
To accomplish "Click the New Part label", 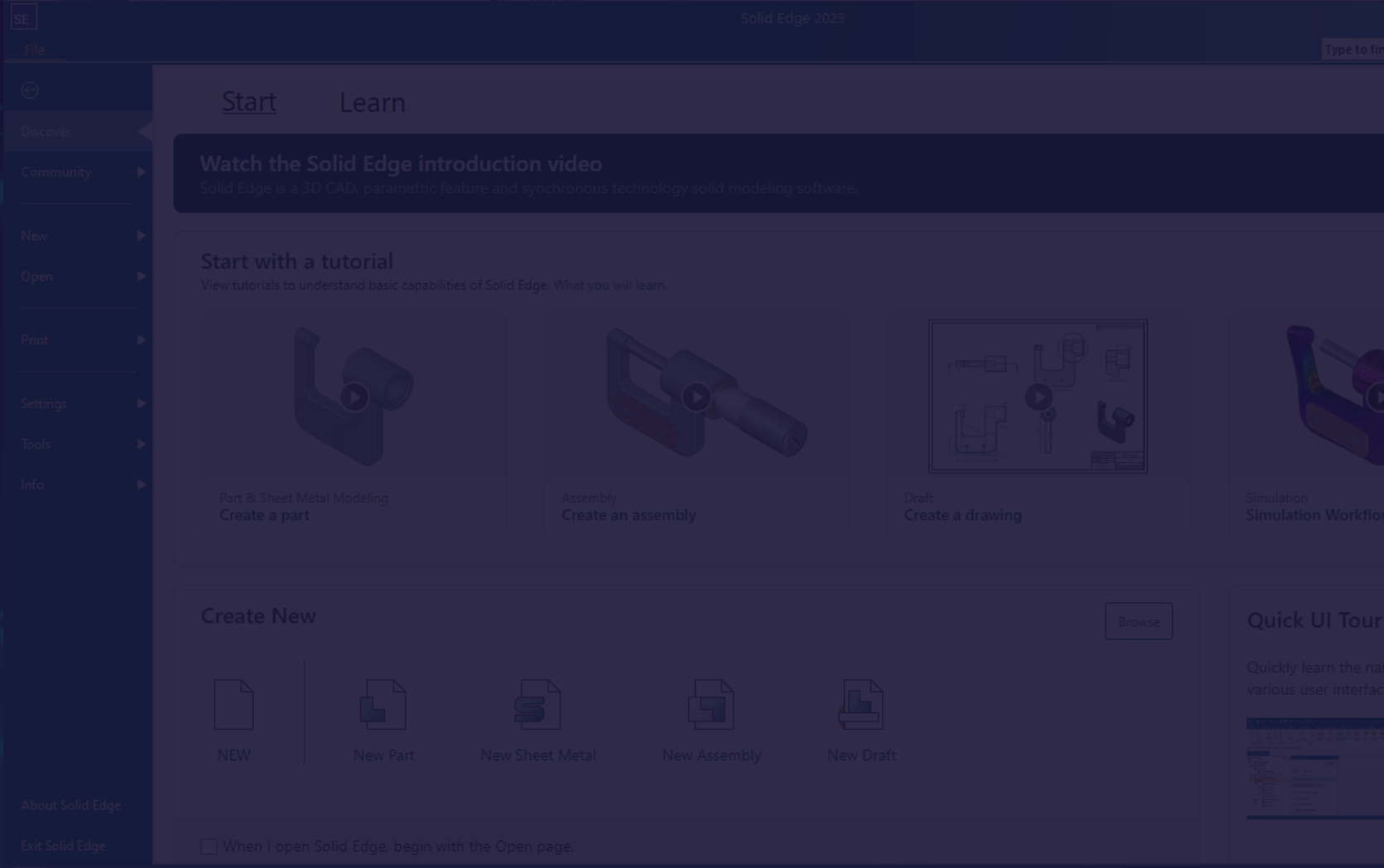I will 383,755.
